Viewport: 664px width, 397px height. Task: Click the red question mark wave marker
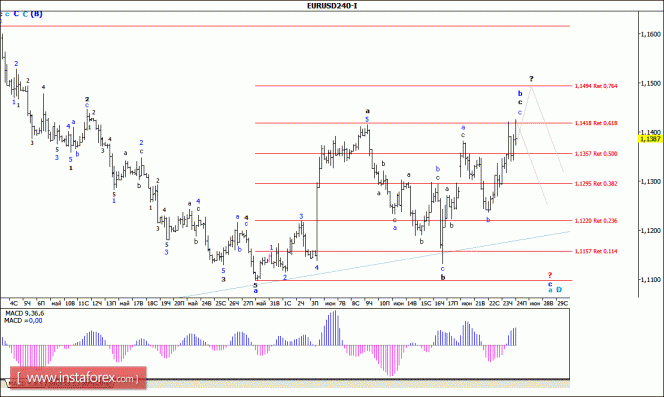tap(550, 275)
